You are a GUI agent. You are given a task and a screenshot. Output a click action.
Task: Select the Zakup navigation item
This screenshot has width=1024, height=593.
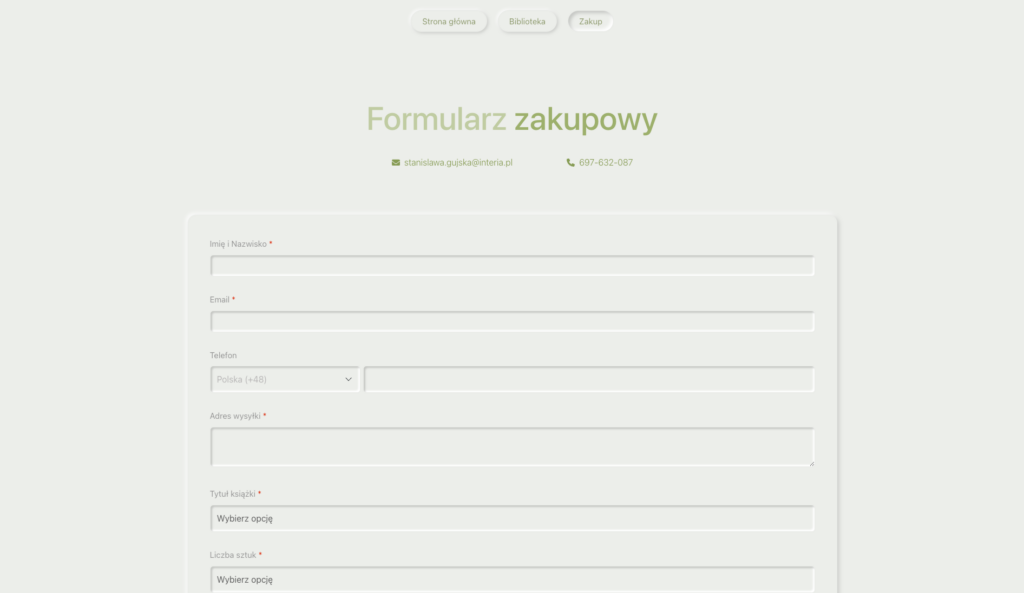pos(590,21)
